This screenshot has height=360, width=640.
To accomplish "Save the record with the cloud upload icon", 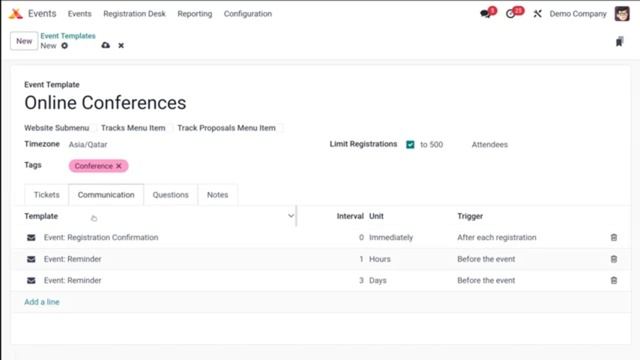I will point(105,45).
